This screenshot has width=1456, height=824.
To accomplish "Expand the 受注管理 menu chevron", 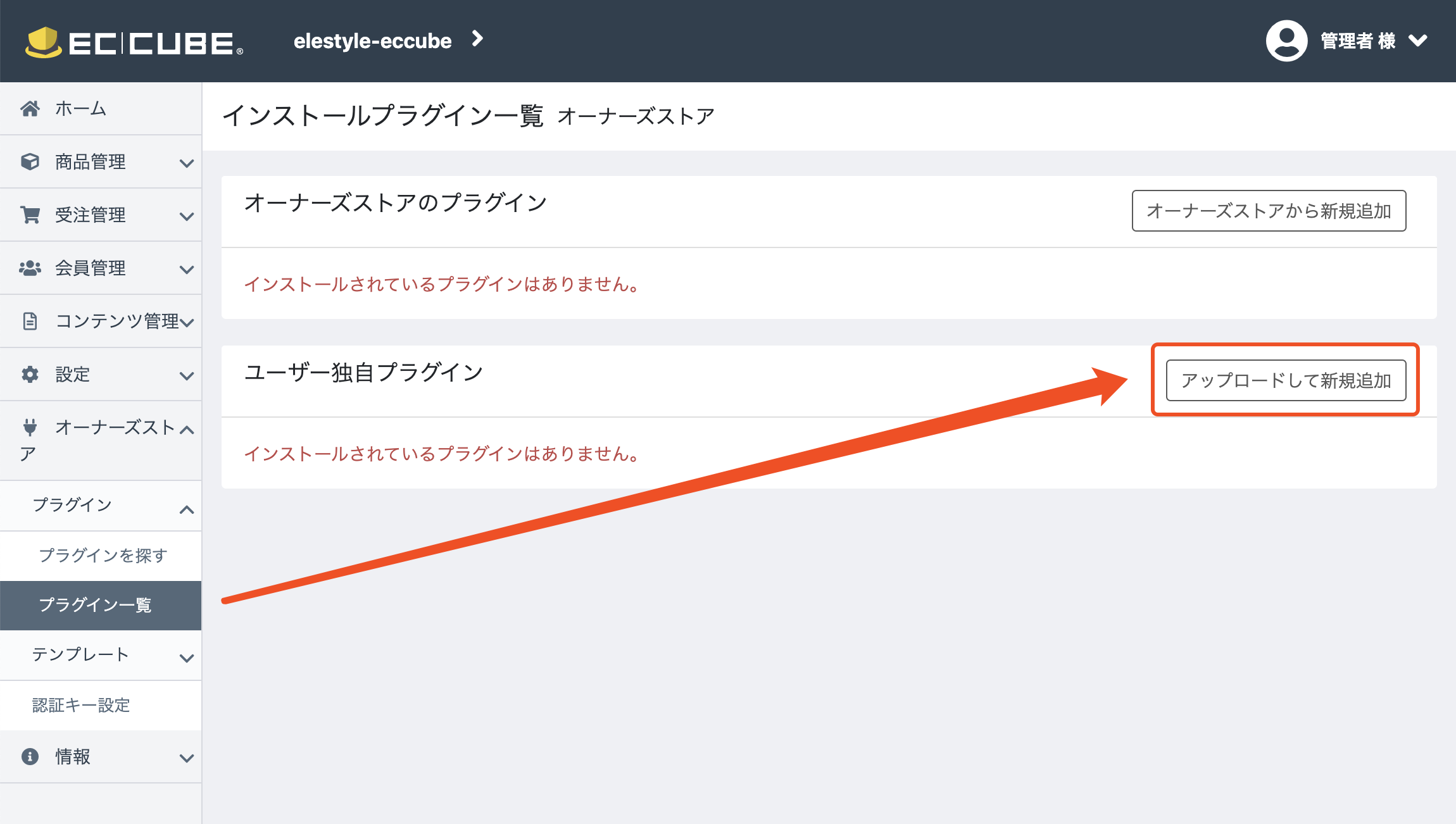I will tap(186, 216).
